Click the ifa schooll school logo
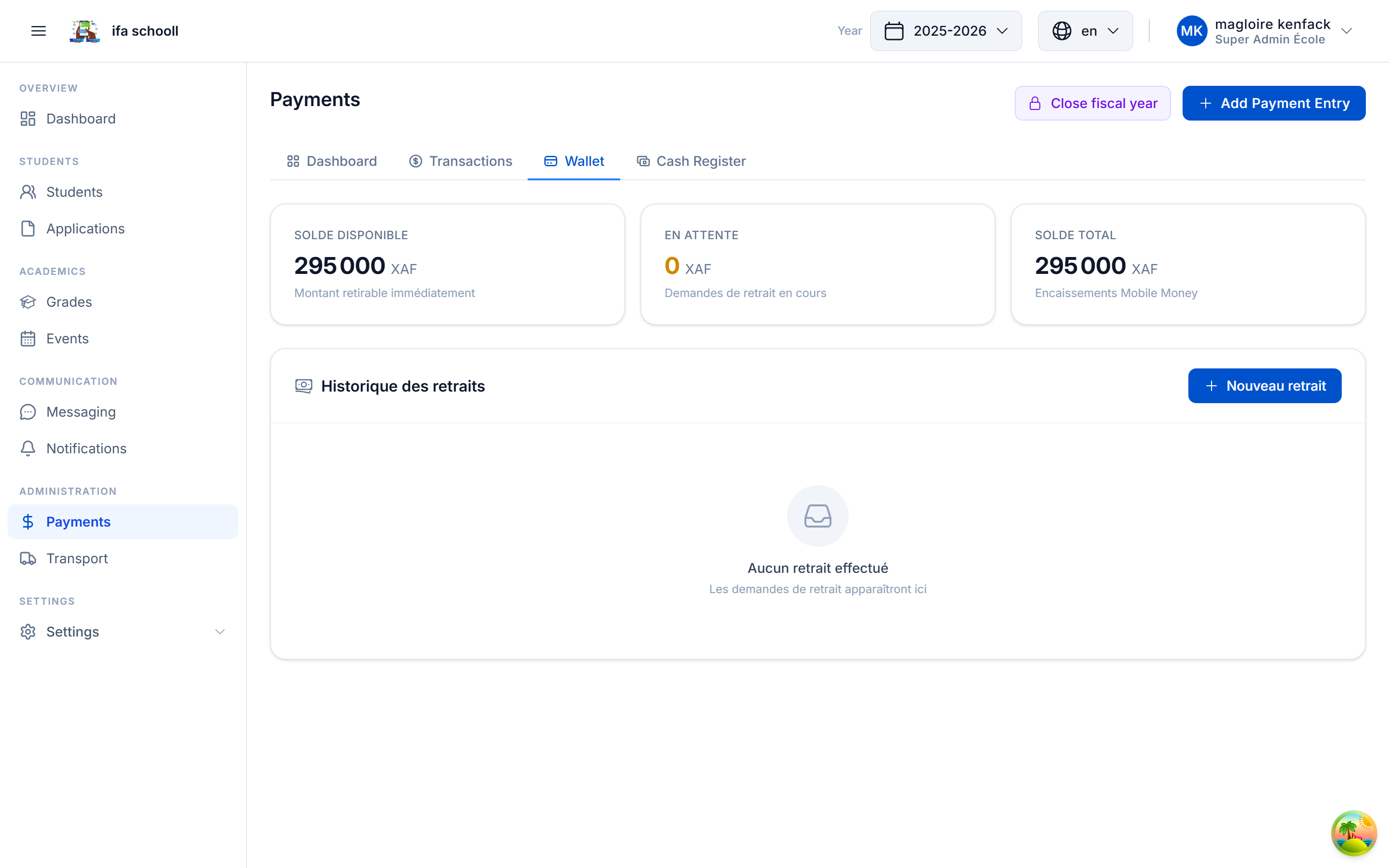 (84, 30)
